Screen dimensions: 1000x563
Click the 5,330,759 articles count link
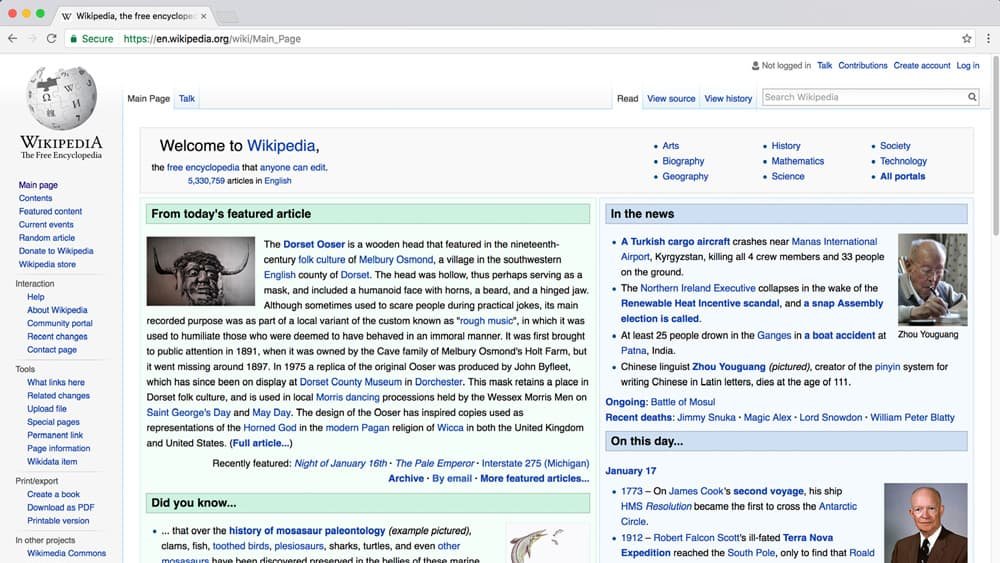tap(206, 181)
